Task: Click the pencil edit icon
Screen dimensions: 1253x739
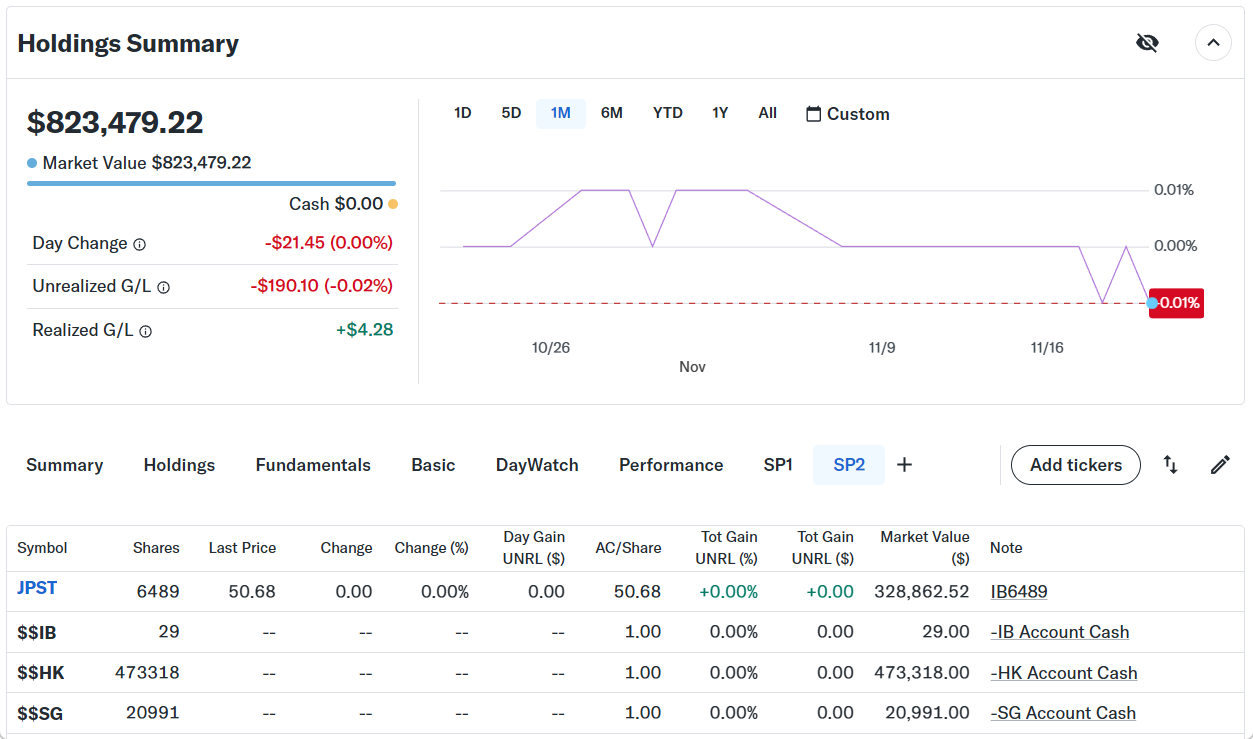Action: (1220, 465)
